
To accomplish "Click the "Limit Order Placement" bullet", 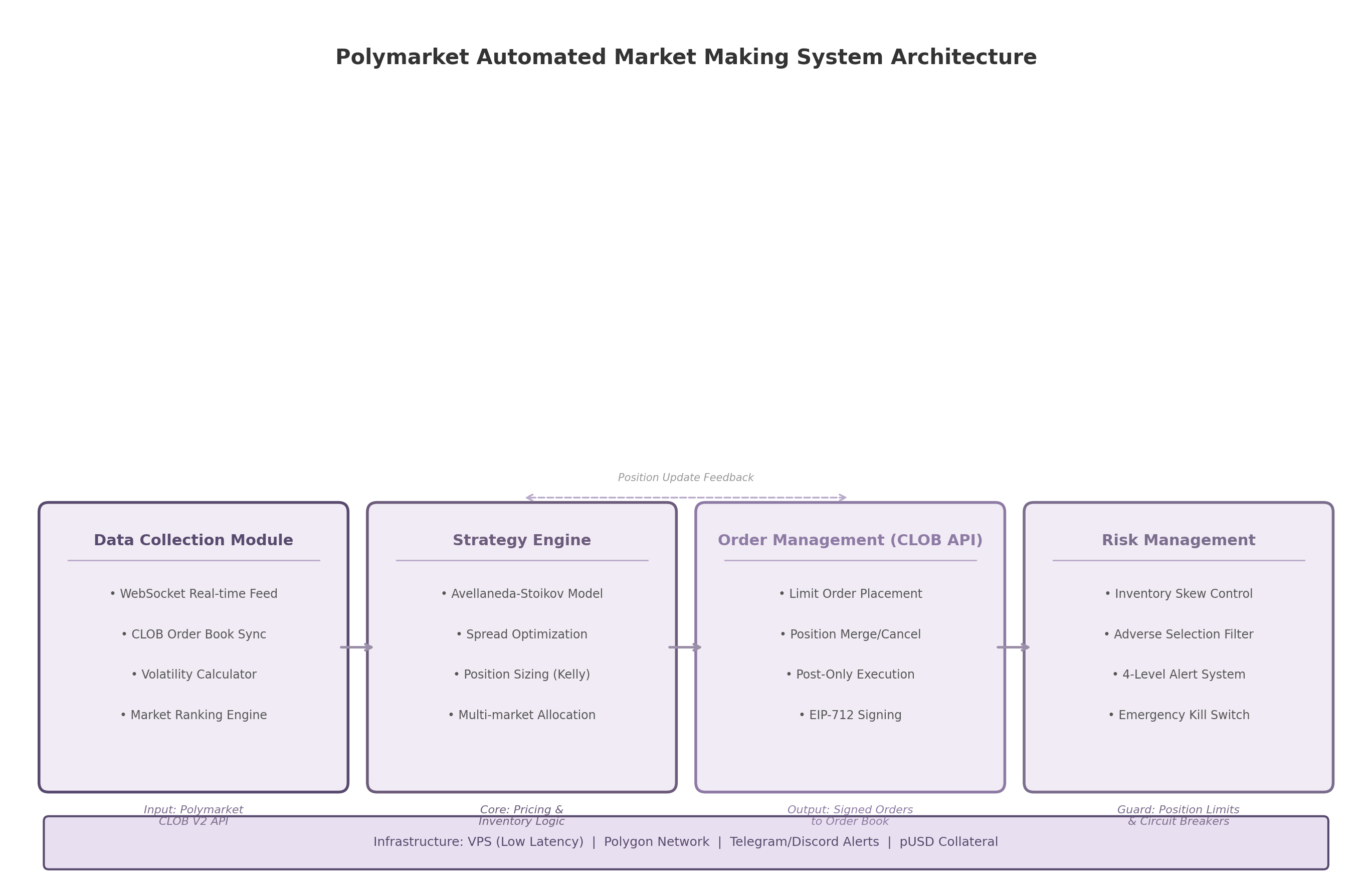I will 850,594.
